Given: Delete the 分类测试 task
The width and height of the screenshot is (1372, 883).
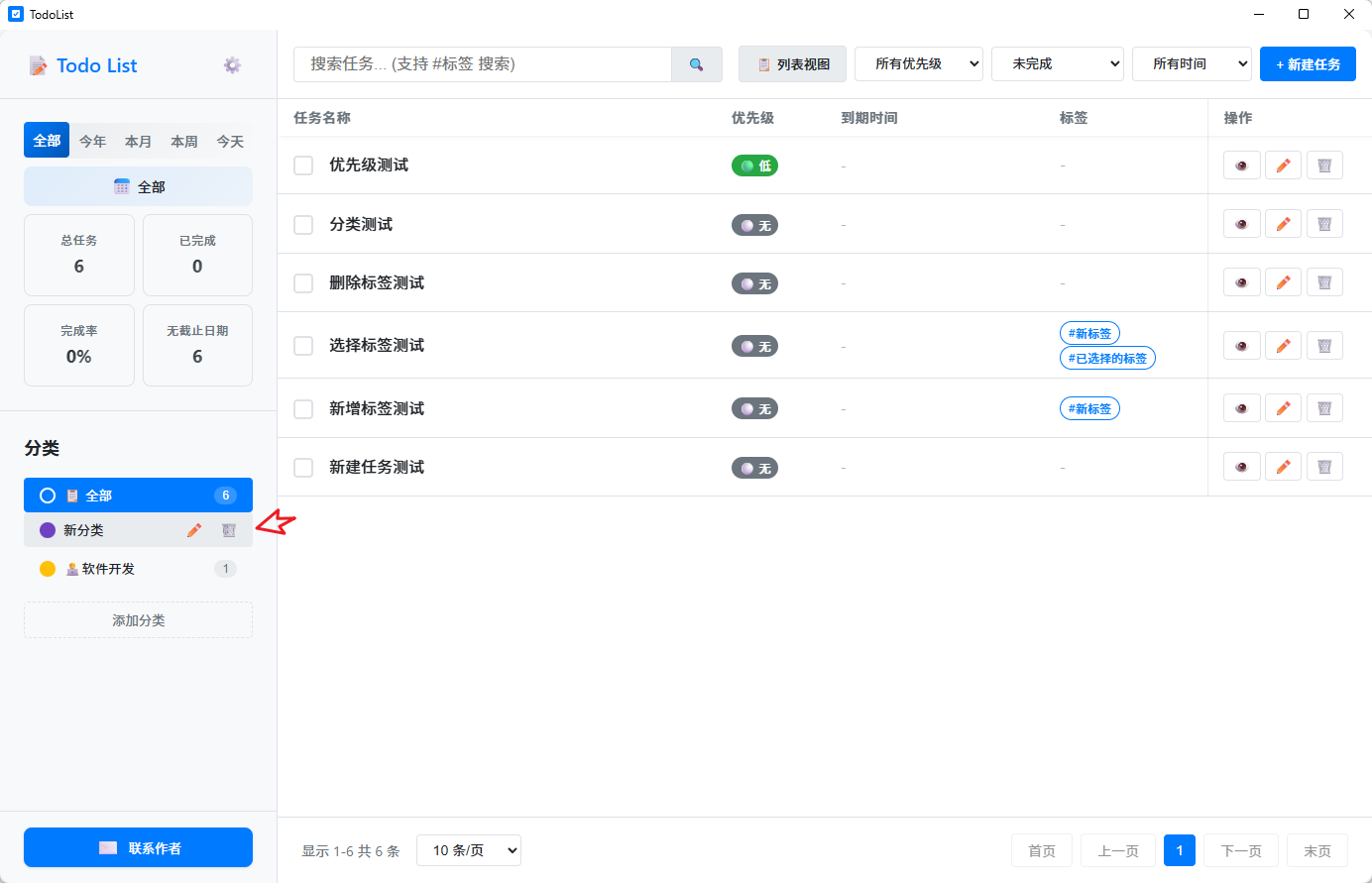Looking at the screenshot, I should pos(1324,224).
